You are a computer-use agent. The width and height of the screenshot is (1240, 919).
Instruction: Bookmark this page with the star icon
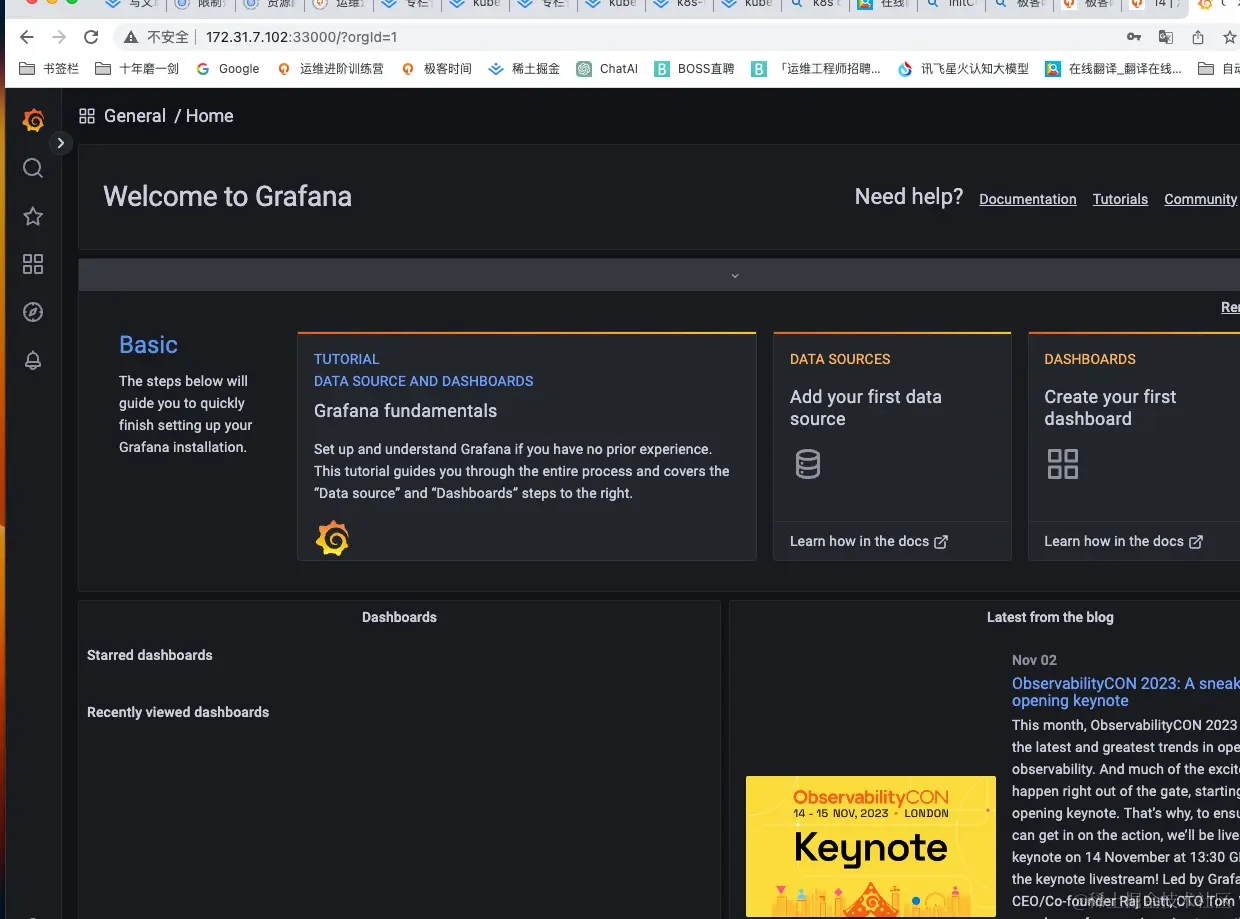(x=1230, y=37)
